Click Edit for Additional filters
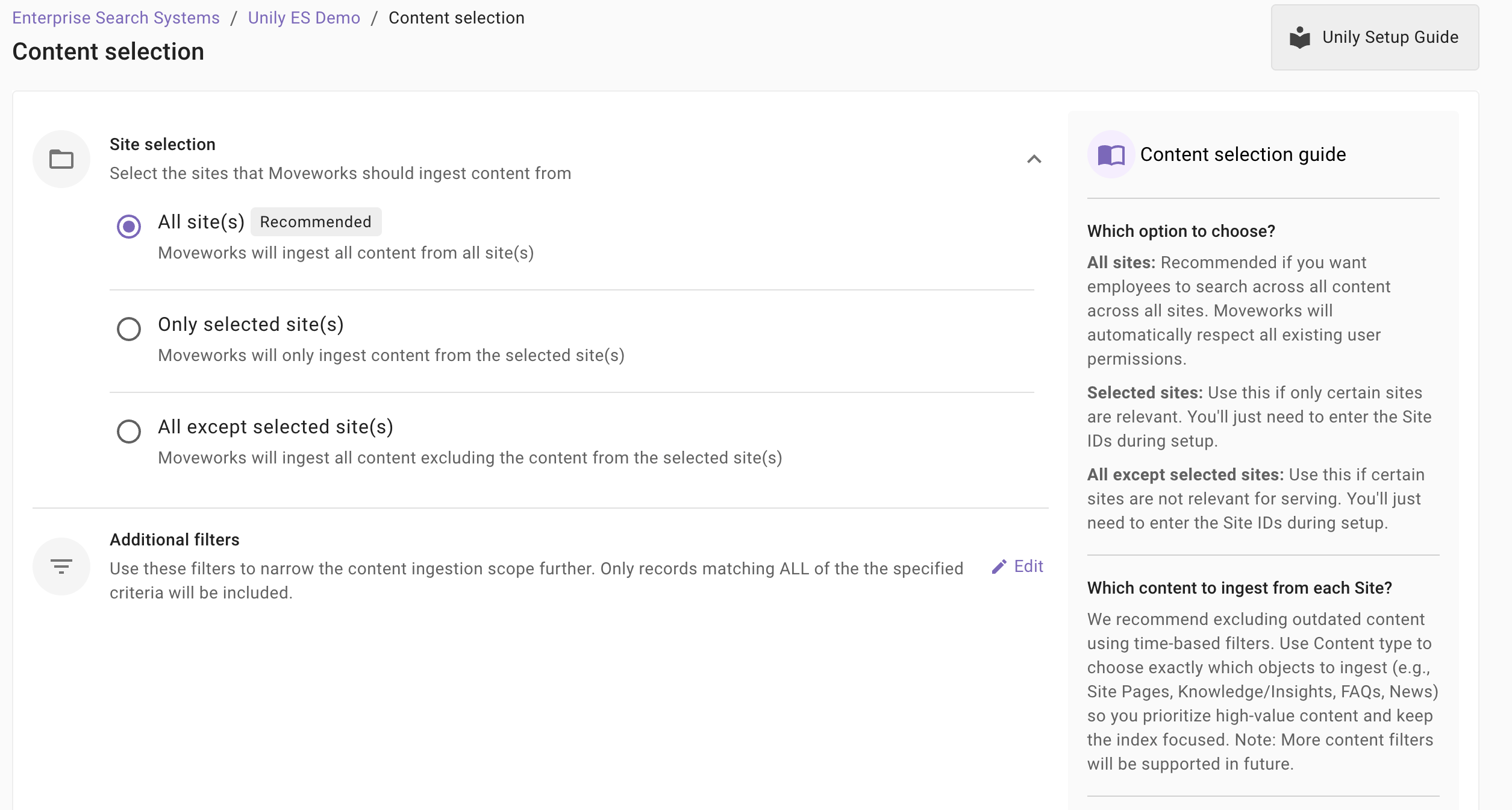 click(1028, 567)
